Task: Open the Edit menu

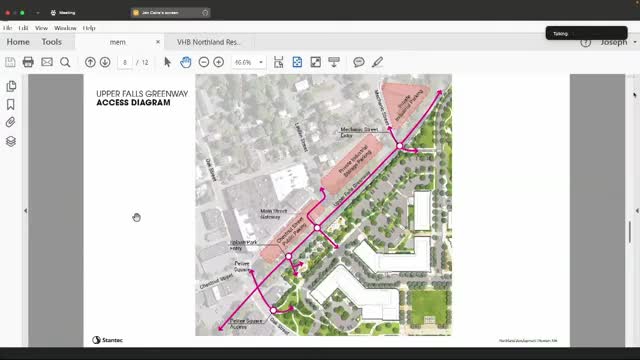Action: tap(23, 28)
